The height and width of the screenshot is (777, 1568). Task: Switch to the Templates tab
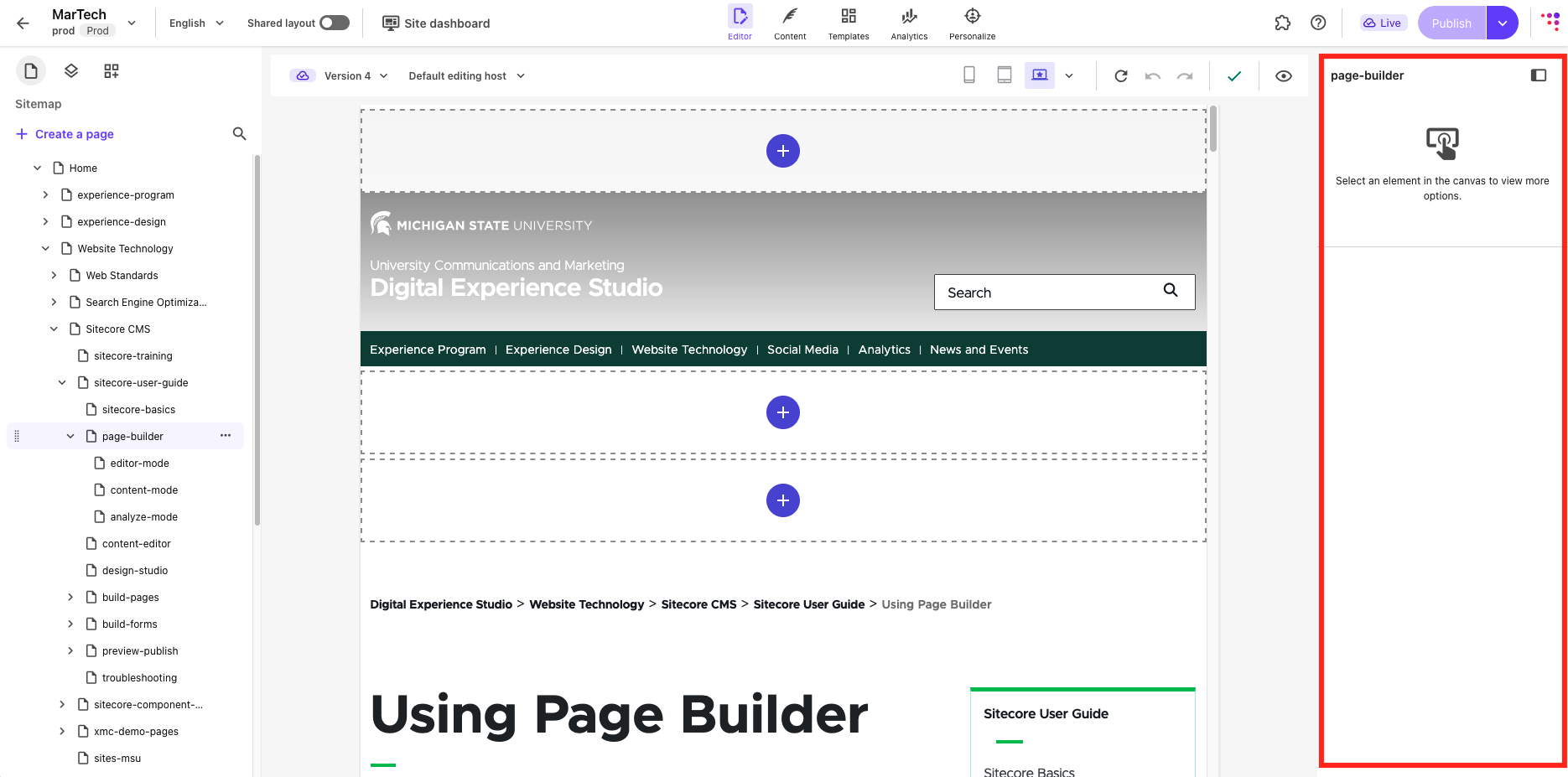(849, 23)
